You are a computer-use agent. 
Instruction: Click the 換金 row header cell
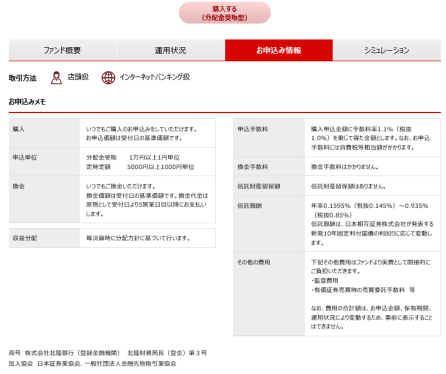tap(44, 199)
